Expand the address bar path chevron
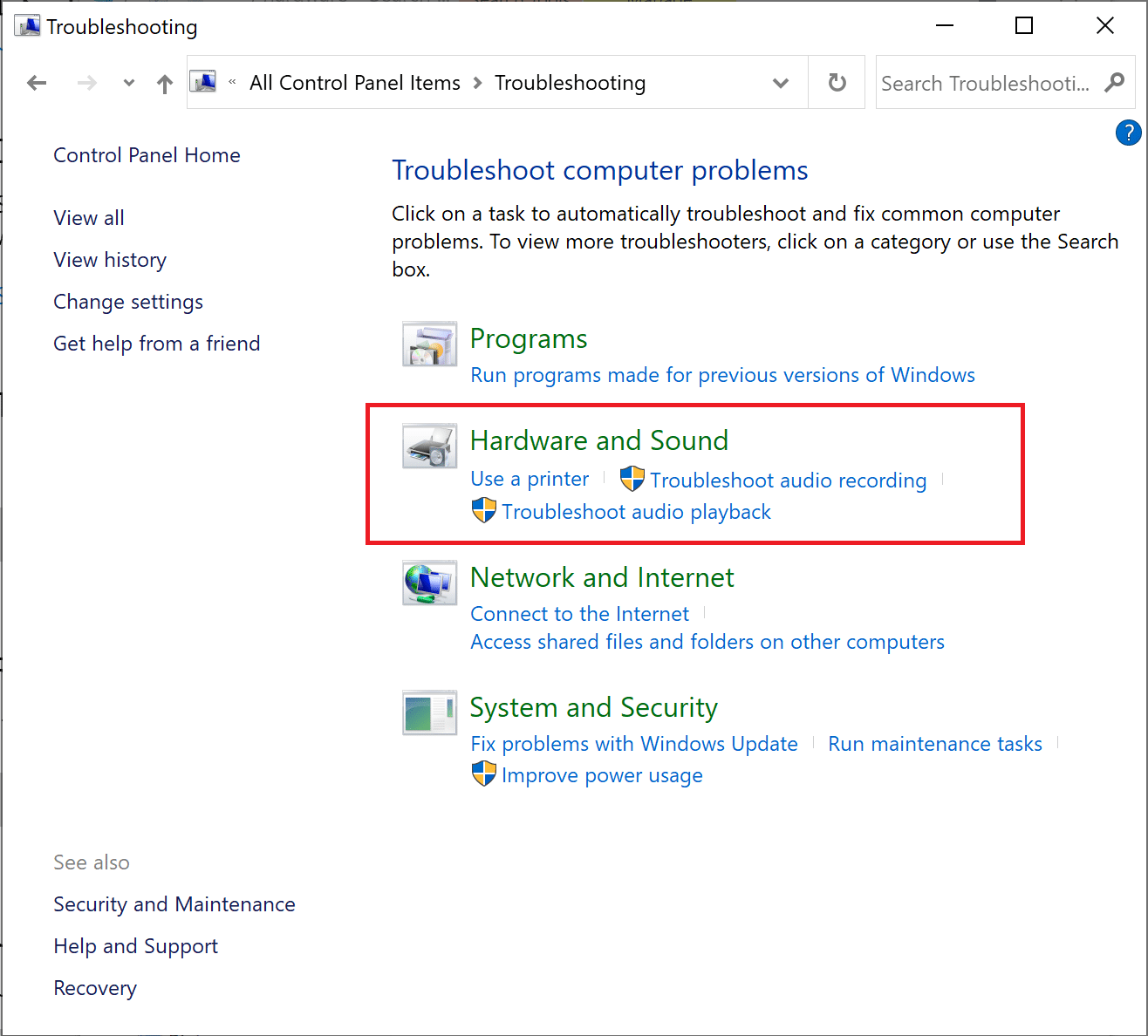The image size is (1148, 1036). point(232,83)
